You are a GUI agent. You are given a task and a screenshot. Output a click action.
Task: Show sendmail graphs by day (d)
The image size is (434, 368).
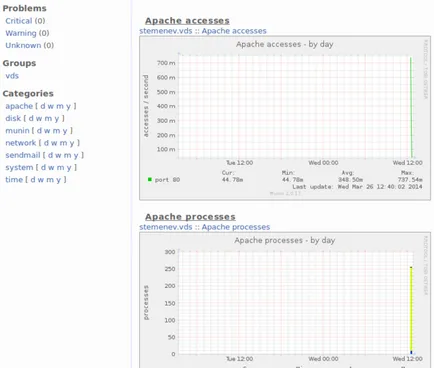[x=50, y=155]
